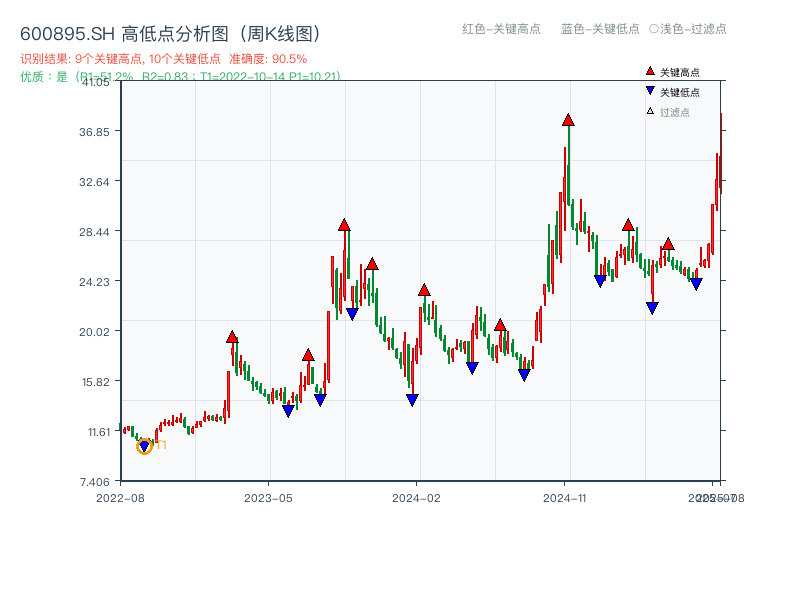This screenshot has width=800, height=600.
Task: Click the 600895.SH chart title
Action: coord(170,32)
